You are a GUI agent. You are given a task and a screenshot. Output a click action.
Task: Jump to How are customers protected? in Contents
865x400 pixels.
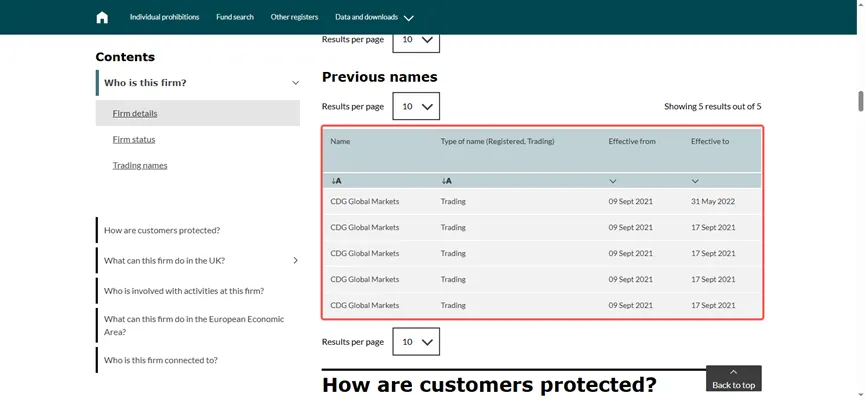tap(162, 231)
